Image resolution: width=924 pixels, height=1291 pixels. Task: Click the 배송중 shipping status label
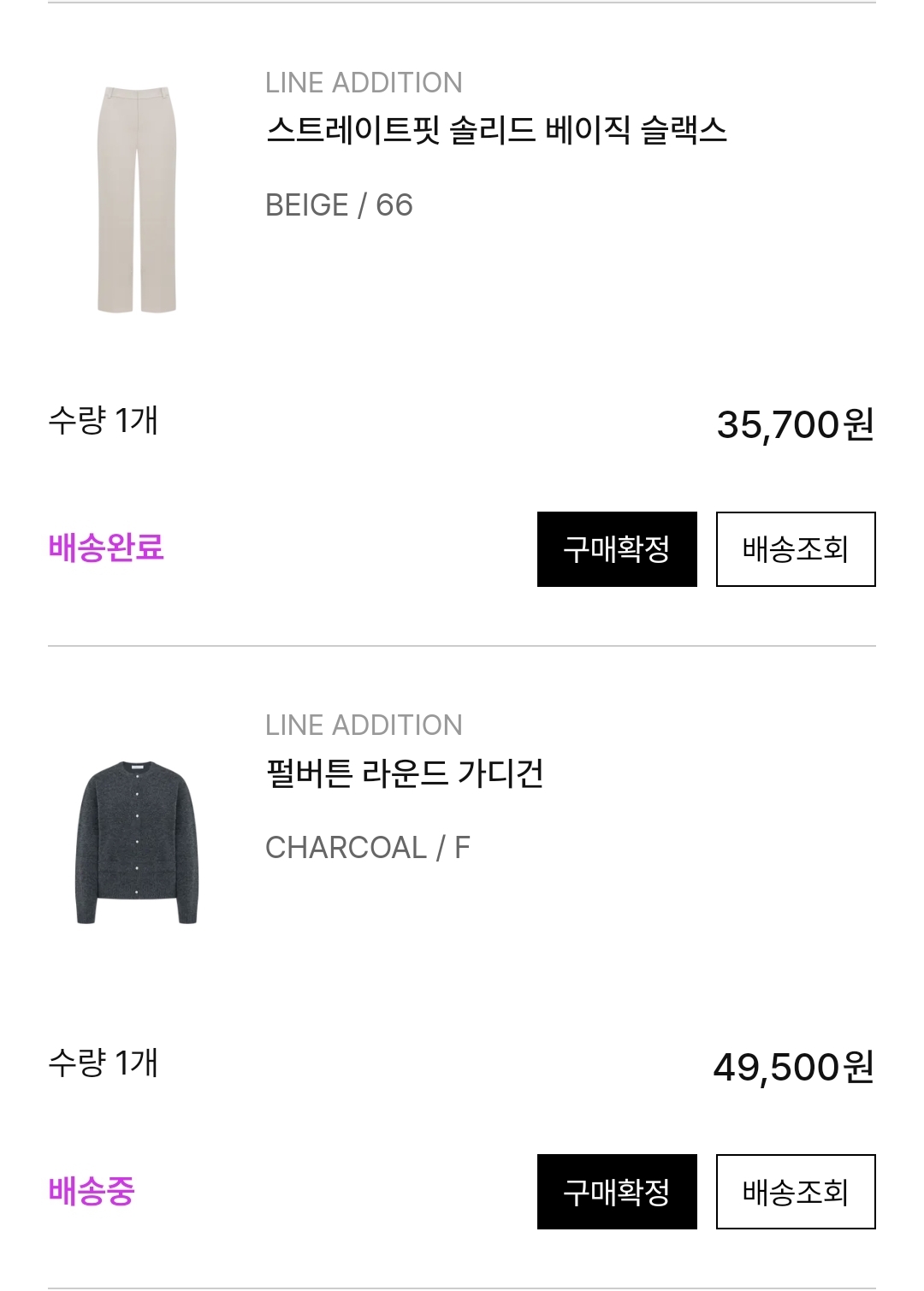pyautogui.click(x=92, y=1190)
